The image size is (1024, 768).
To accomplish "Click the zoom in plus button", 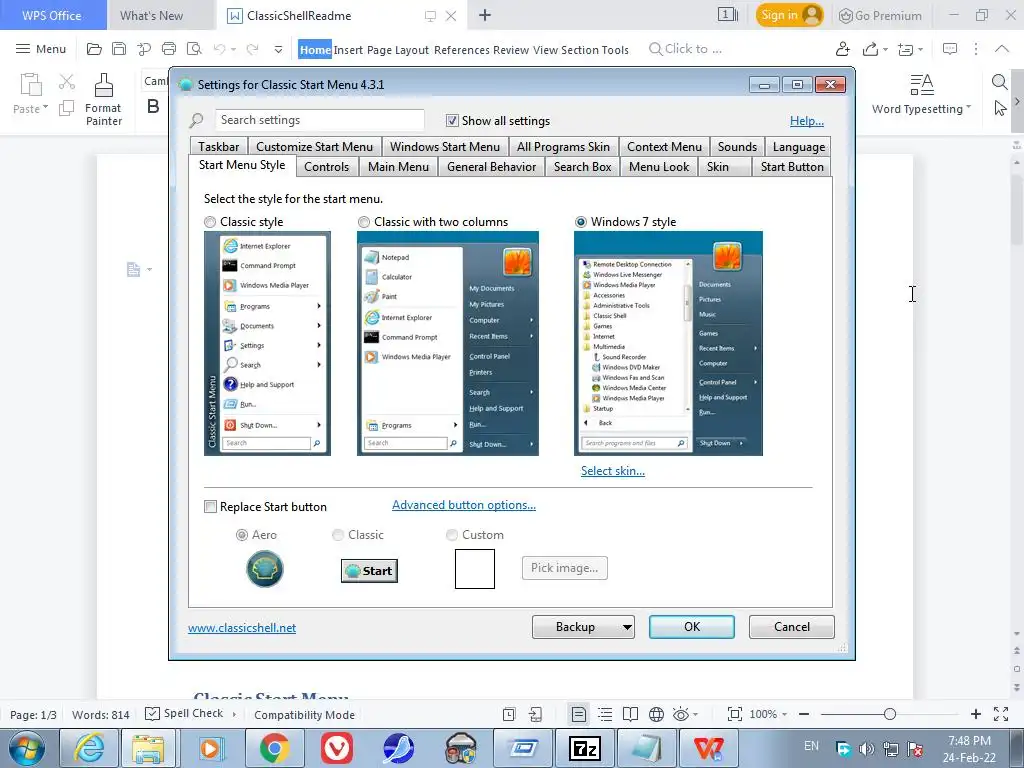I will (976, 714).
